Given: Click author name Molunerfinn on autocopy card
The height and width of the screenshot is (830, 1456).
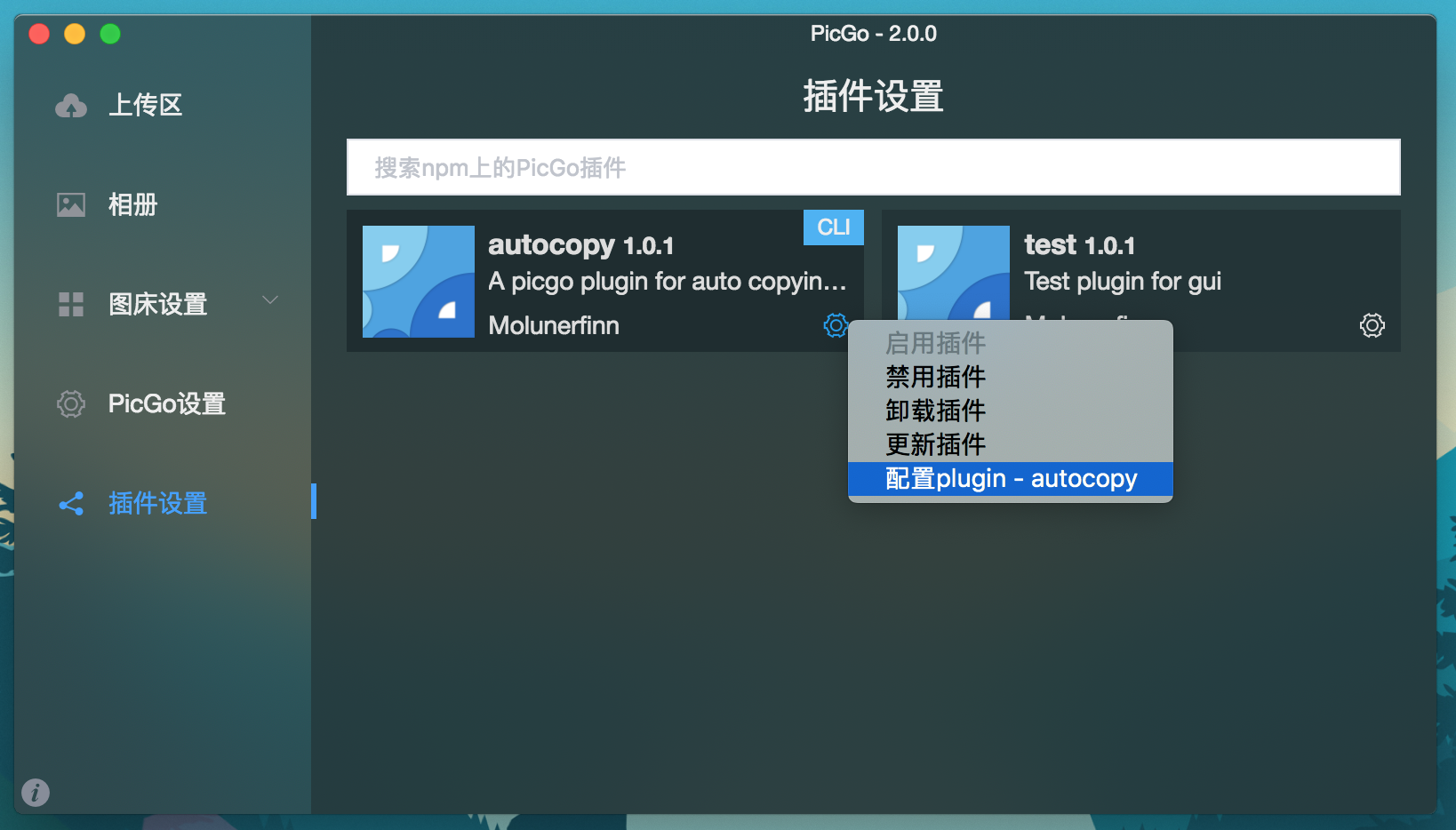Looking at the screenshot, I should point(554,325).
